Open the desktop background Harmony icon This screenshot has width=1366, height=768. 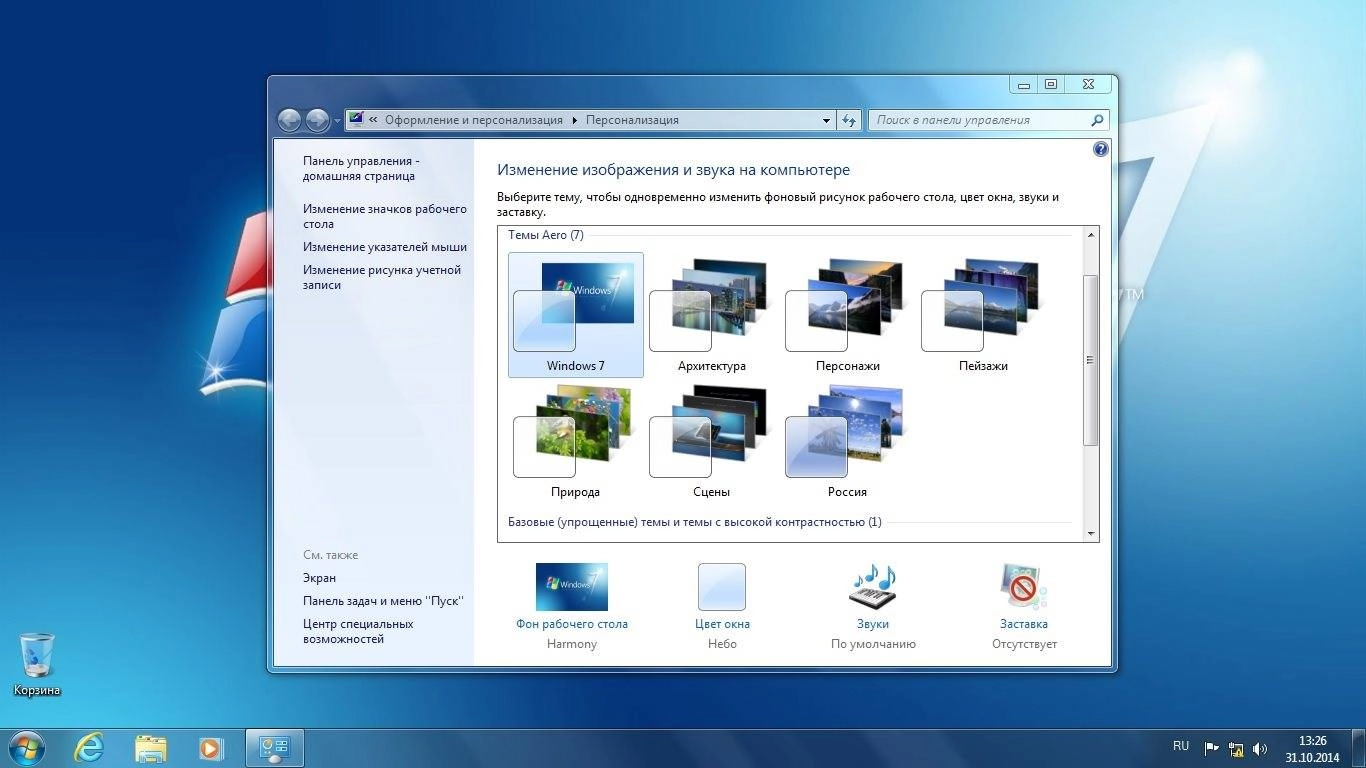[x=572, y=587]
